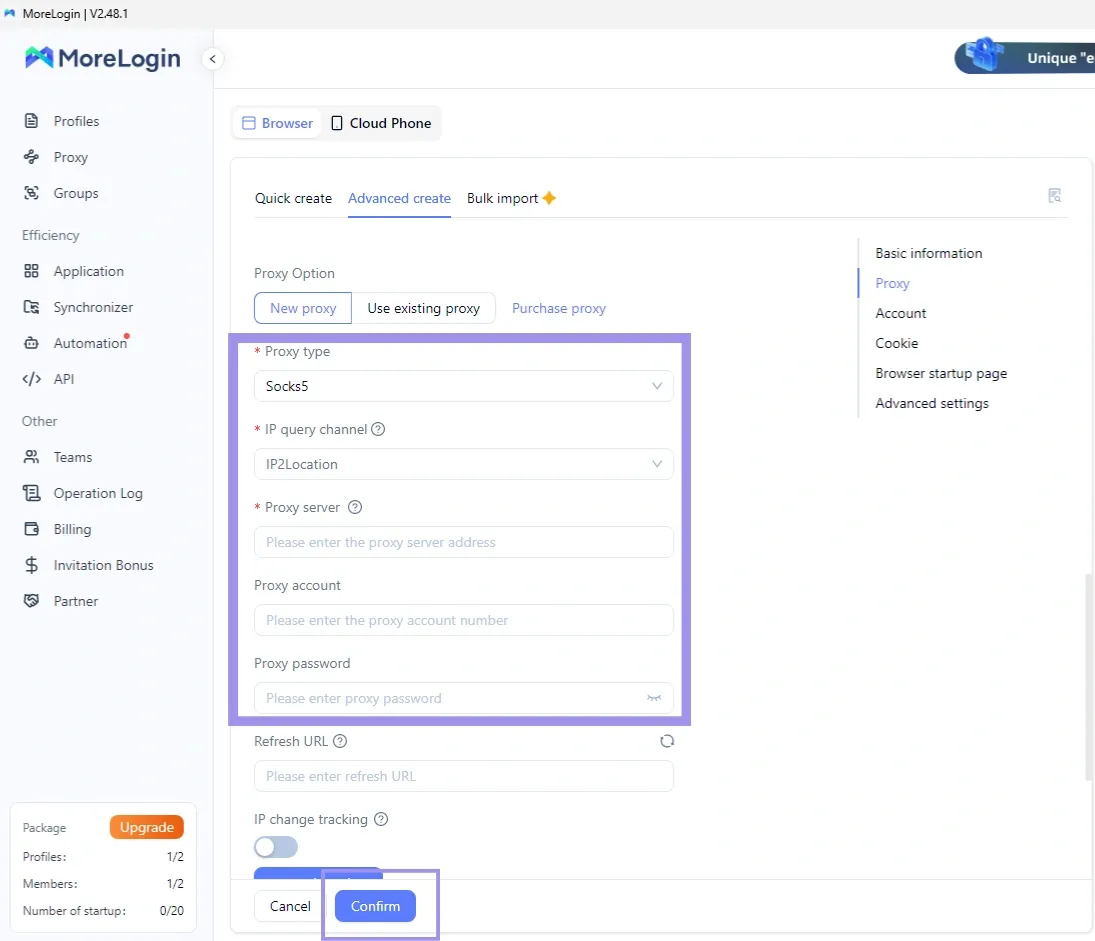Select the Use existing proxy option
Screen dimensions: 1095x941
pos(423,308)
